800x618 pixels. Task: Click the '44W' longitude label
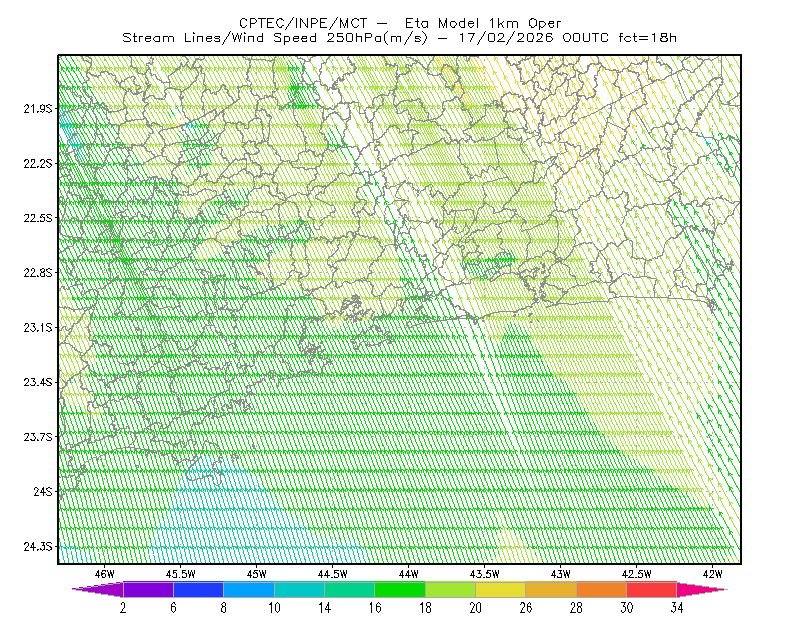[x=409, y=574]
